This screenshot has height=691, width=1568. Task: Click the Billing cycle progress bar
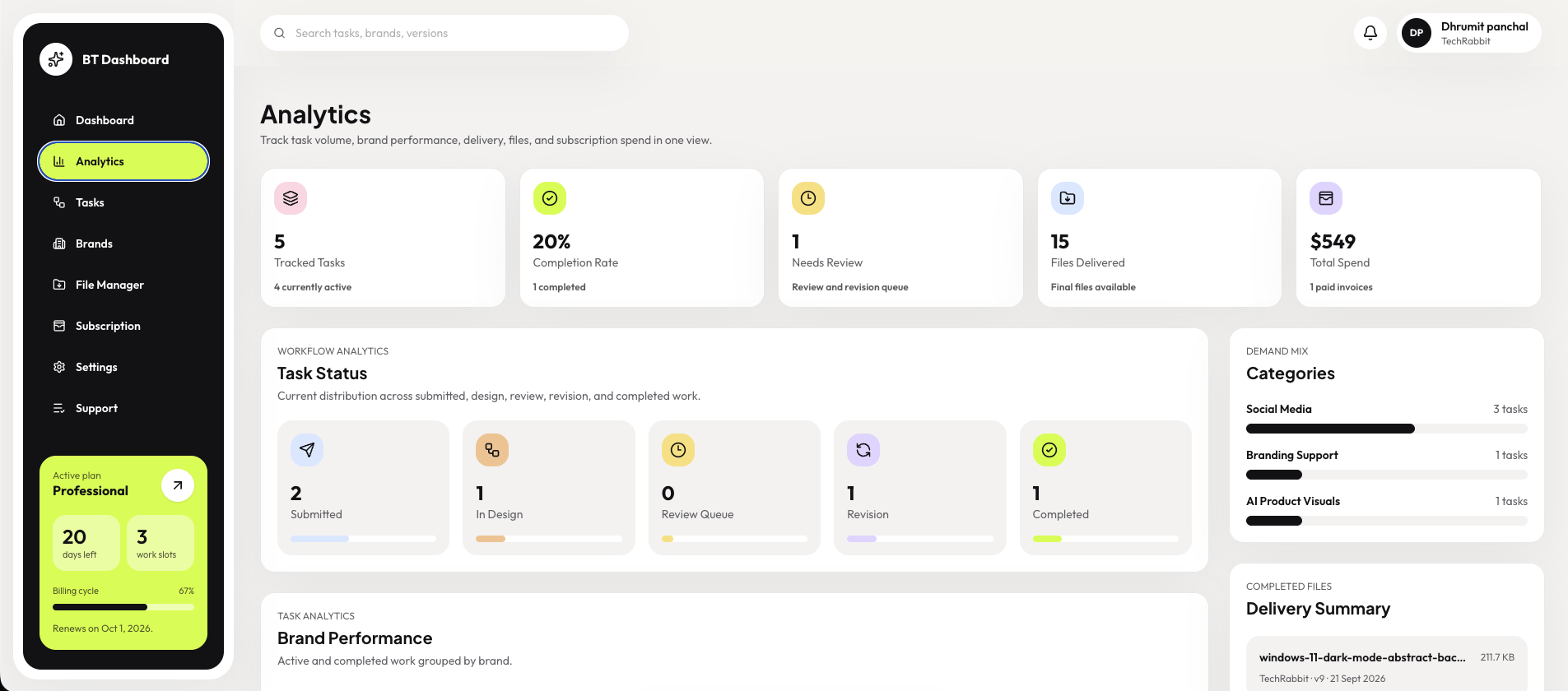coord(123,607)
